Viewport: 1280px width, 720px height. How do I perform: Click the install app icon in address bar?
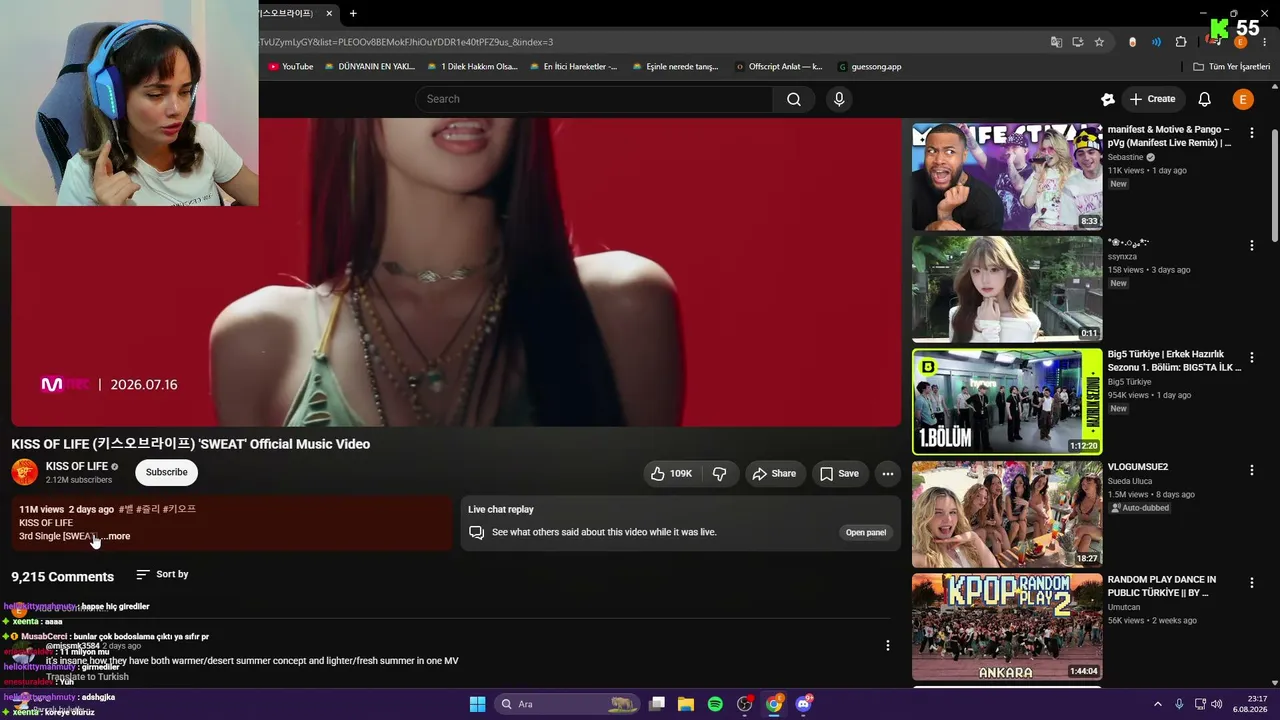(x=1078, y=42)
